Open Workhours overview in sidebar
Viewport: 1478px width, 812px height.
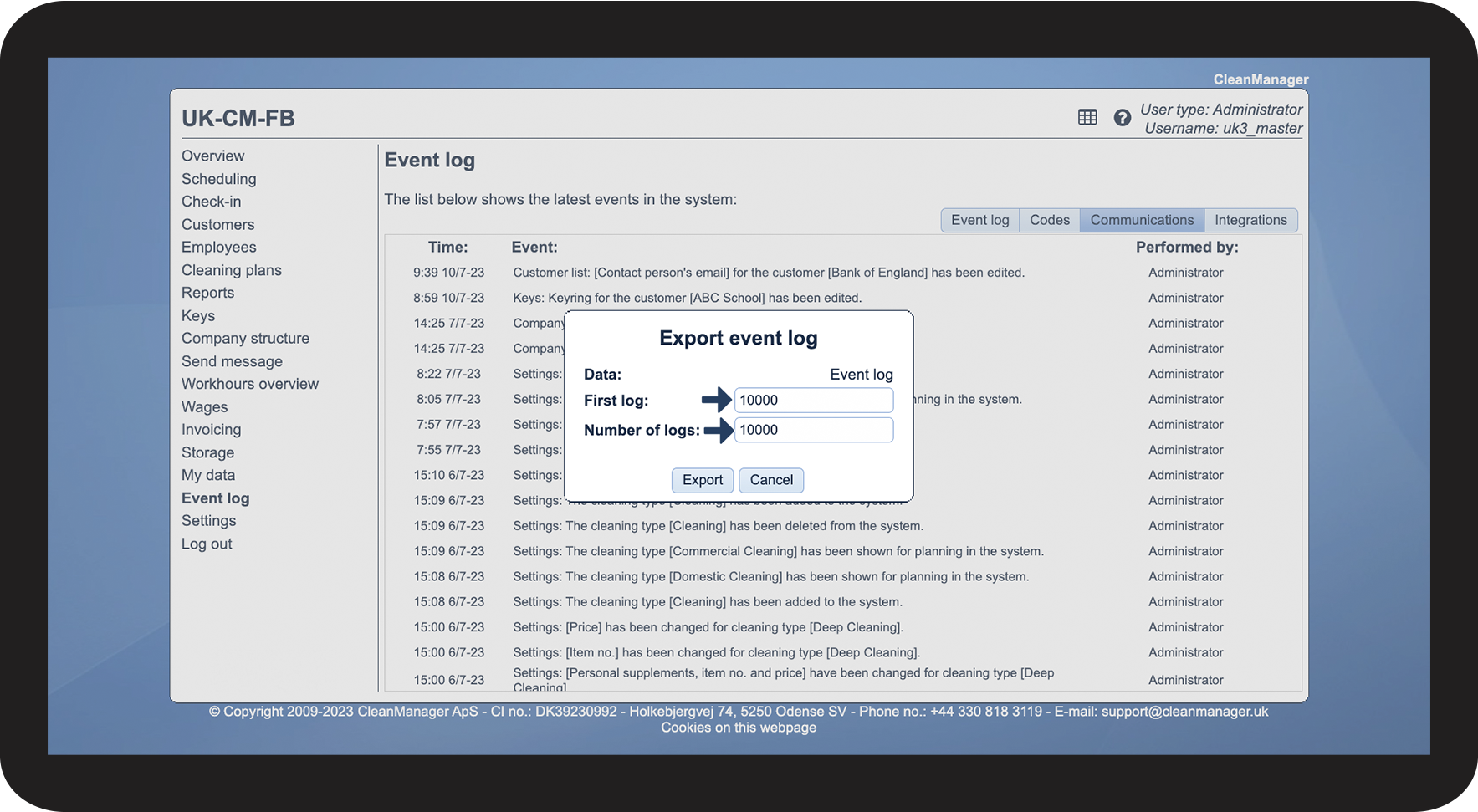point(249,384)
